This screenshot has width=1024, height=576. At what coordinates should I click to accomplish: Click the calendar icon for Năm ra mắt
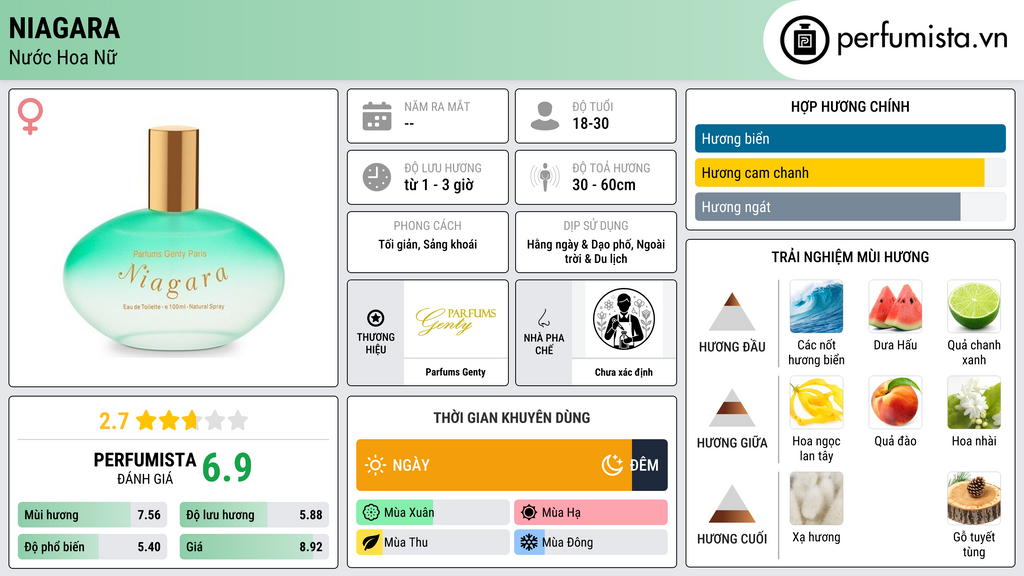[x=377, y=116]
